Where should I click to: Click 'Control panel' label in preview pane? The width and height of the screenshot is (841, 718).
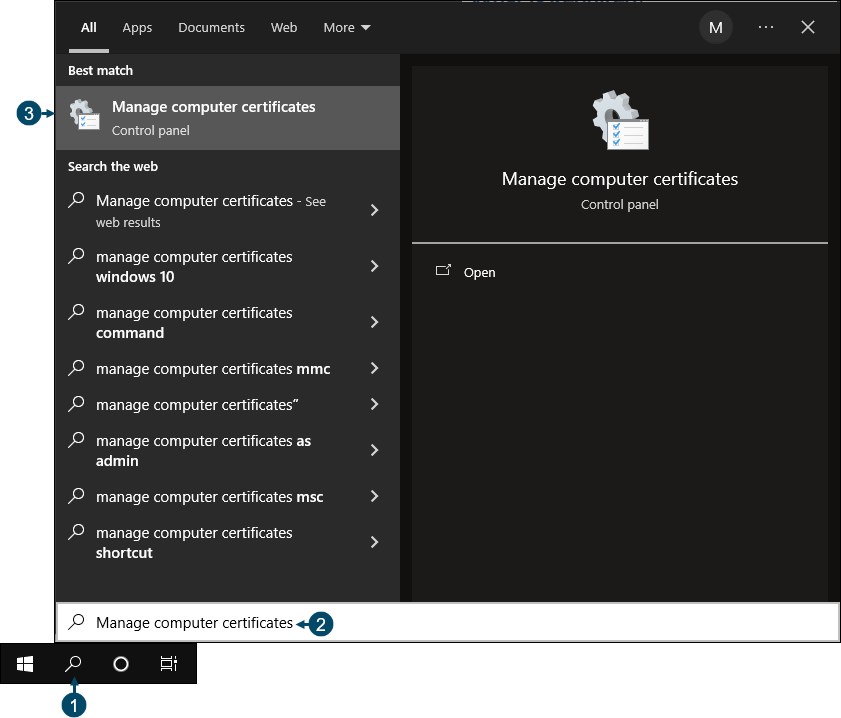coord(619,204)
